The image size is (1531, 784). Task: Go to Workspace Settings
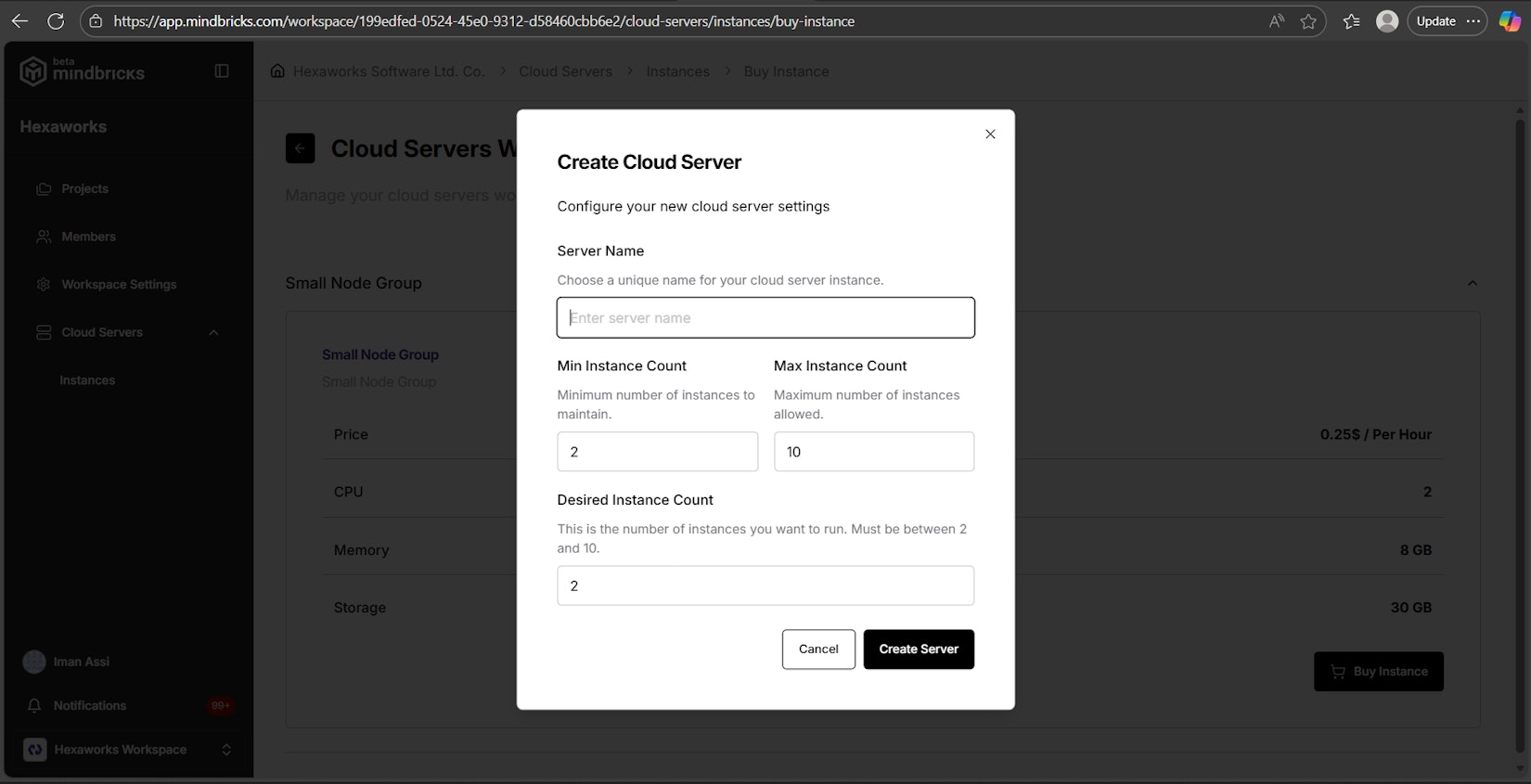click(x=118, y=285)
